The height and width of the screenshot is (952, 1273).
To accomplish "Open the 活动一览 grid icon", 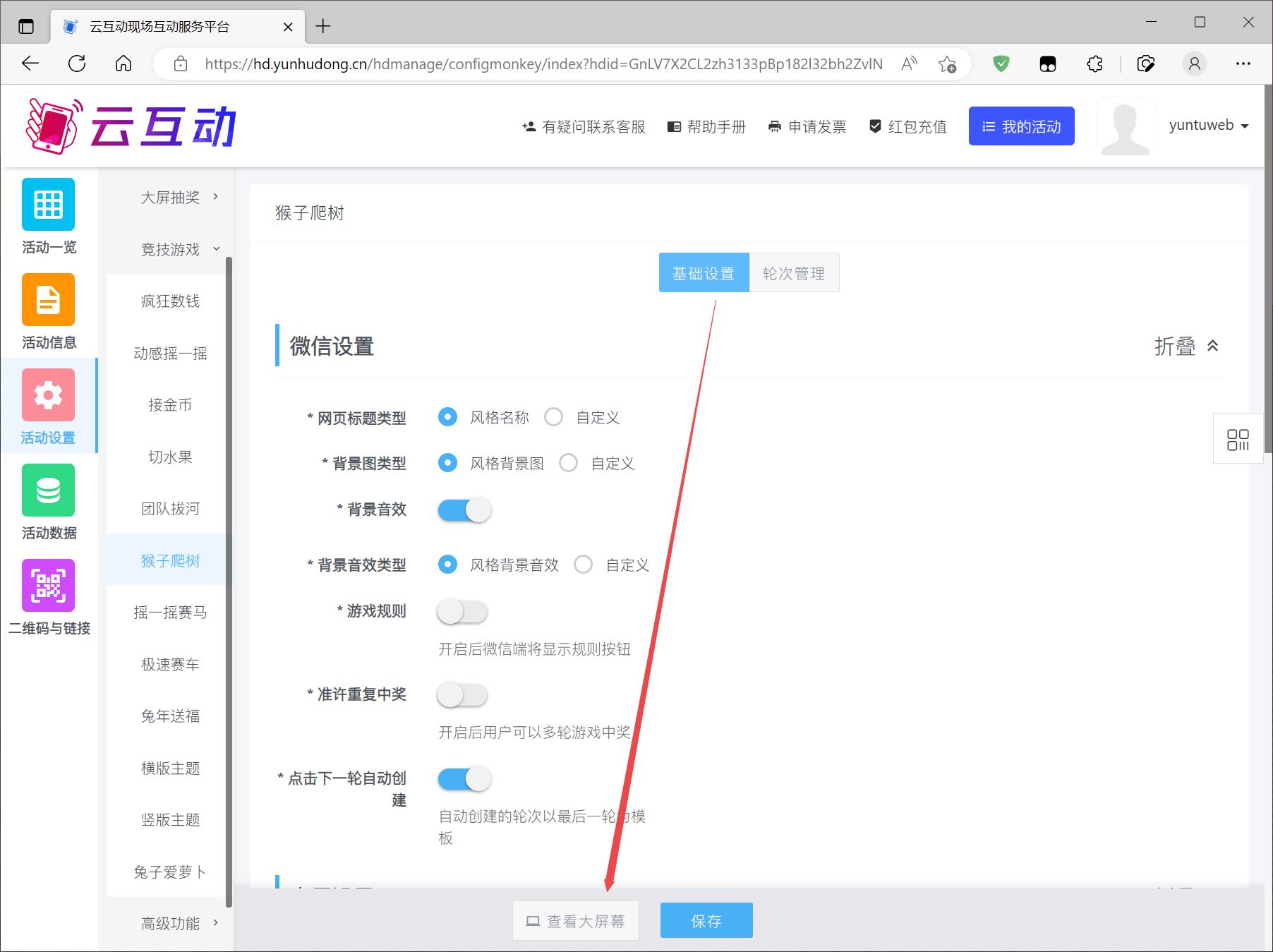I will 48,204.
